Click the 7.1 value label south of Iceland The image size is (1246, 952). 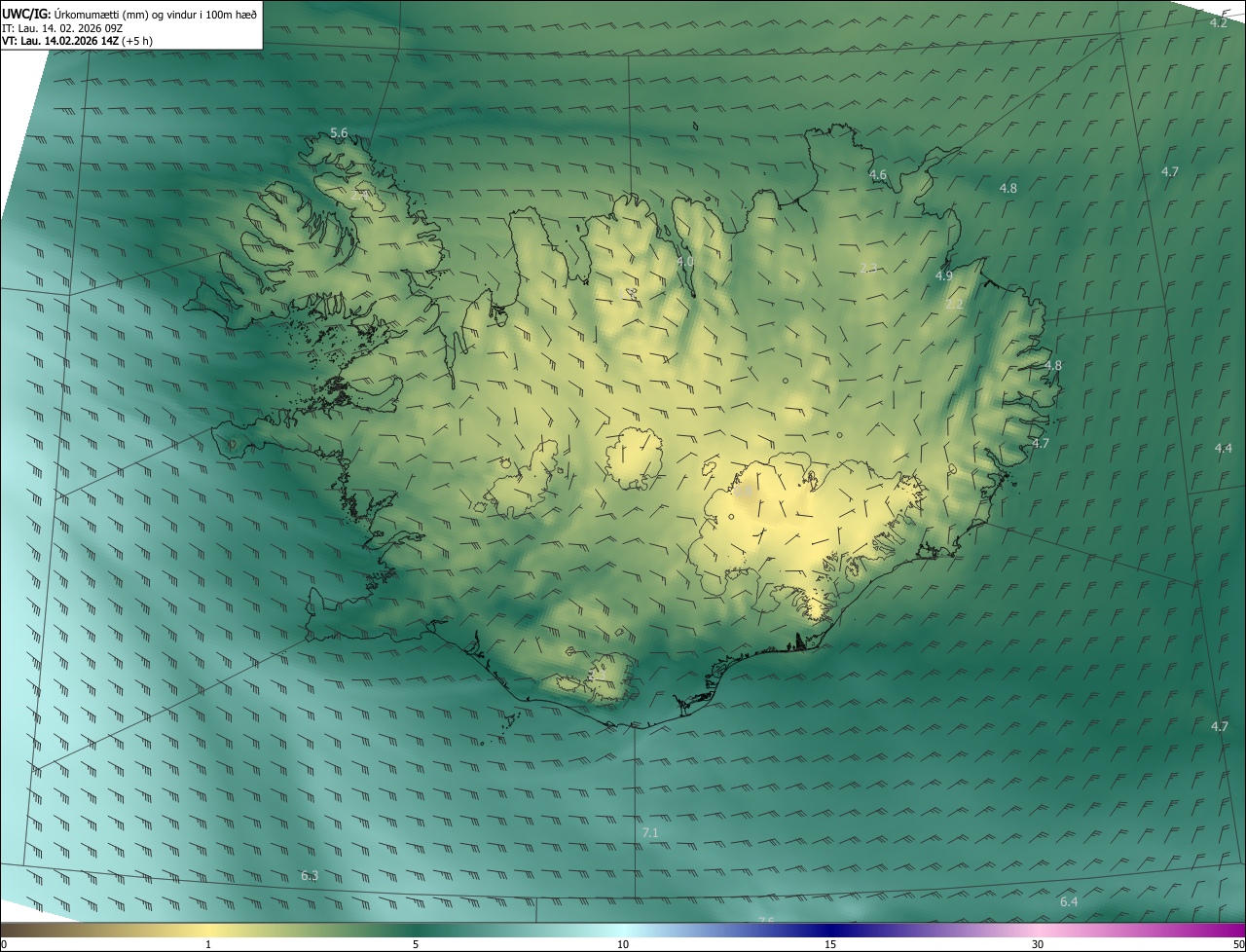(x=650, y=833)
